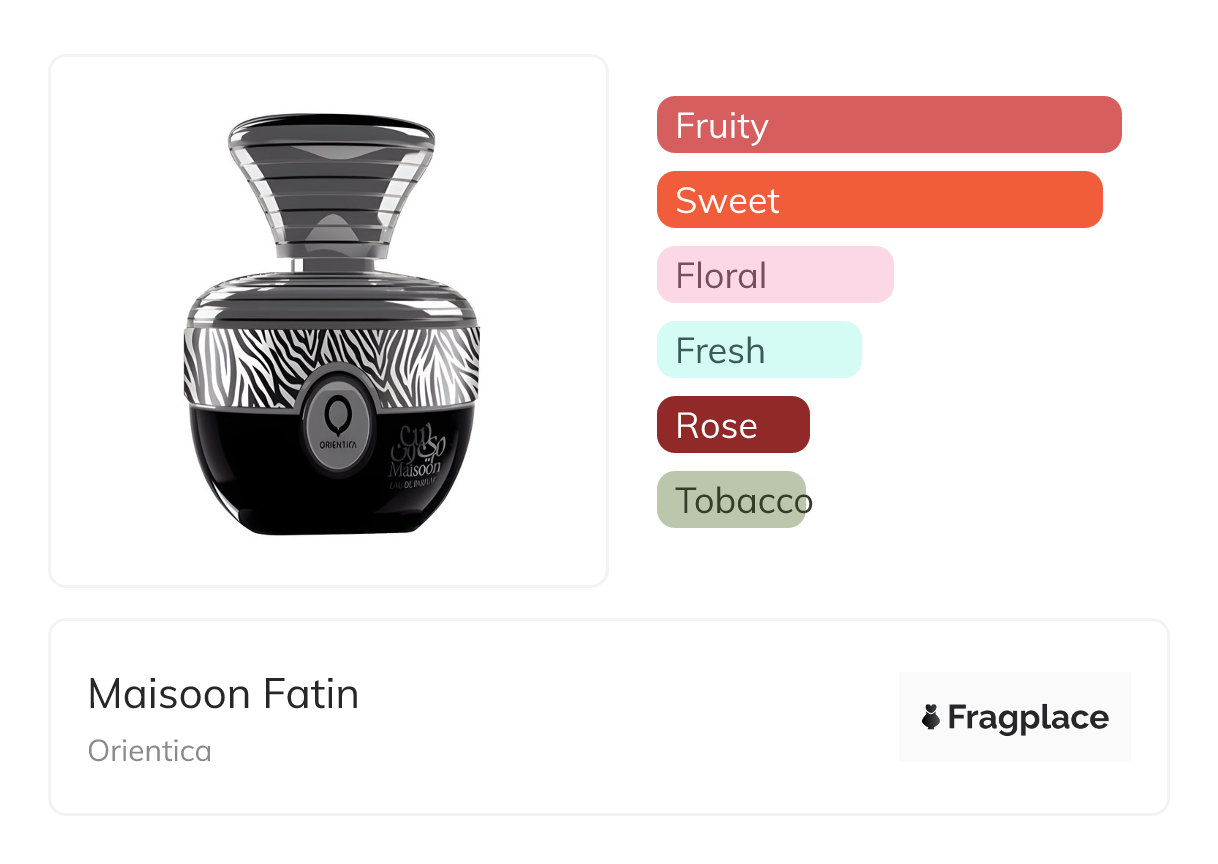Viewport: 1218px width, 864px height.
Task: Click the Fruity accord bar
Action: (x=888, y=125)
